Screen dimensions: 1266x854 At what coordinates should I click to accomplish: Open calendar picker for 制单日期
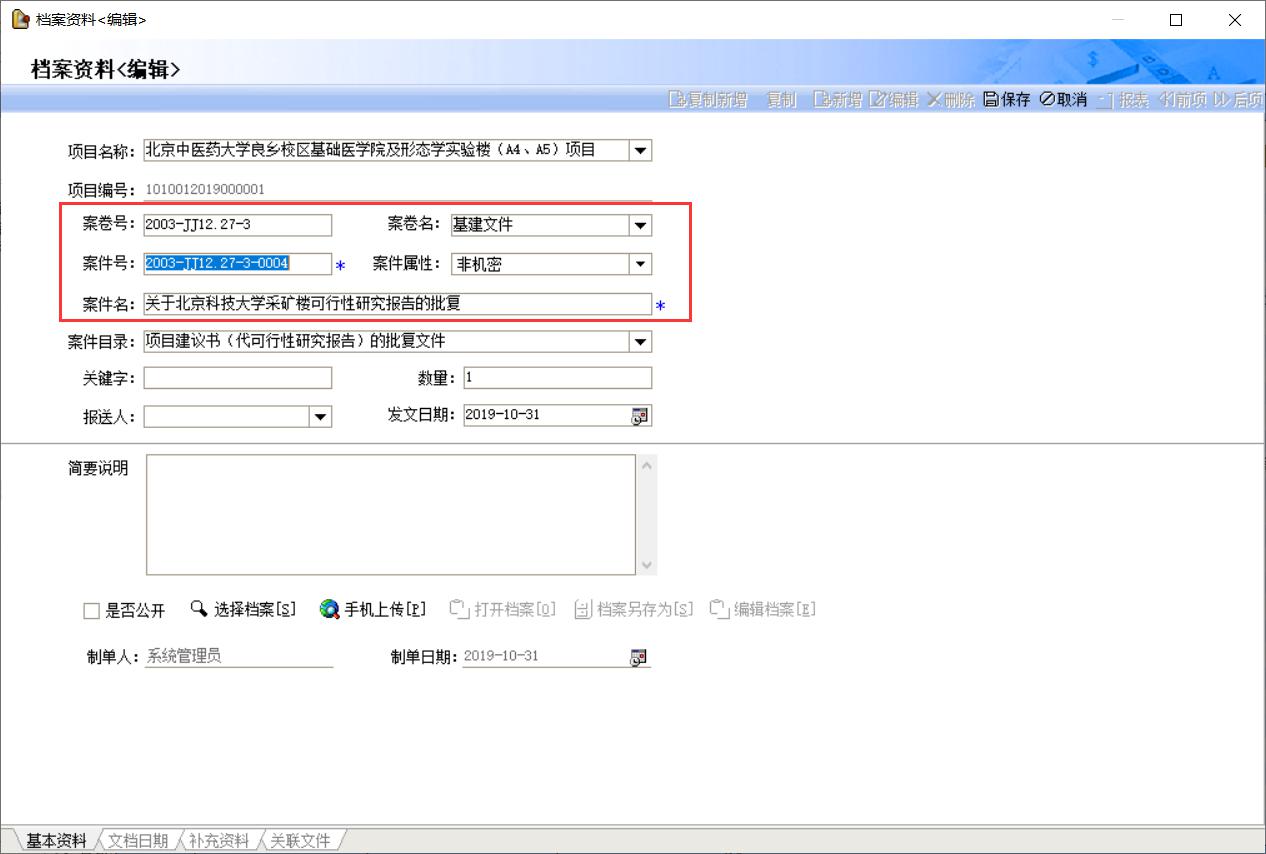[638, 657]
